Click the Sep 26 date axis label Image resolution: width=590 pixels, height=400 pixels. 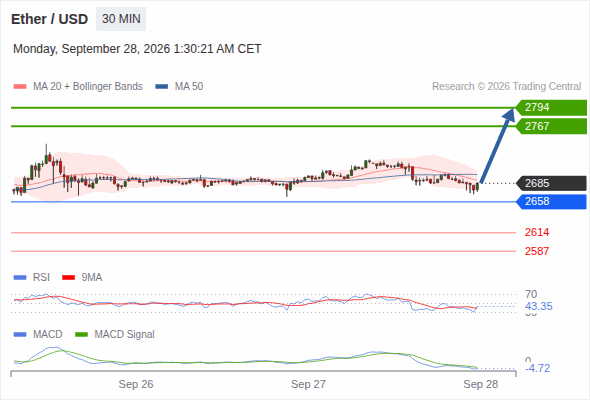[x=136, y=384]
